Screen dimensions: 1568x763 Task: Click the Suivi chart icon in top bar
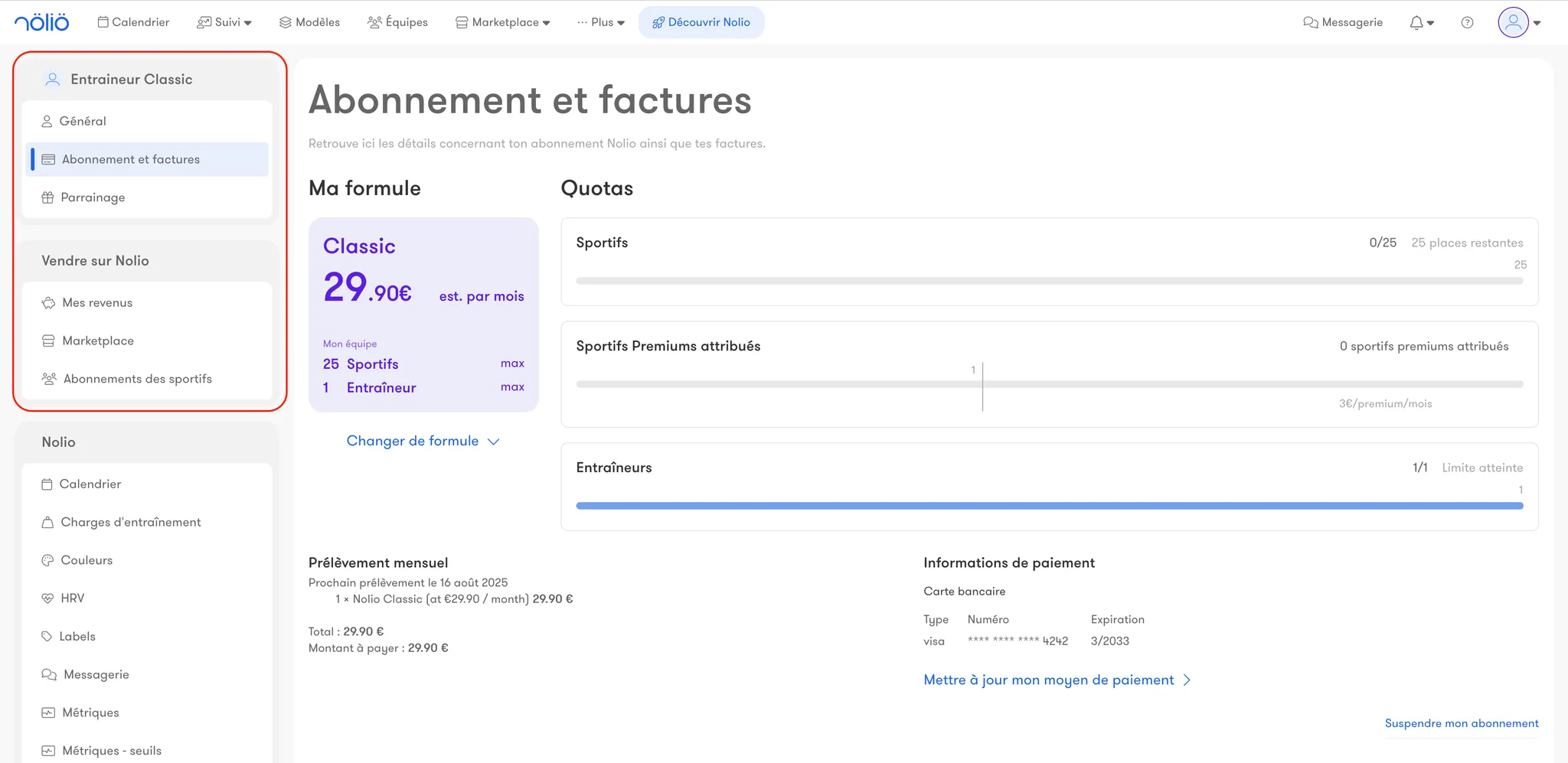204,22
